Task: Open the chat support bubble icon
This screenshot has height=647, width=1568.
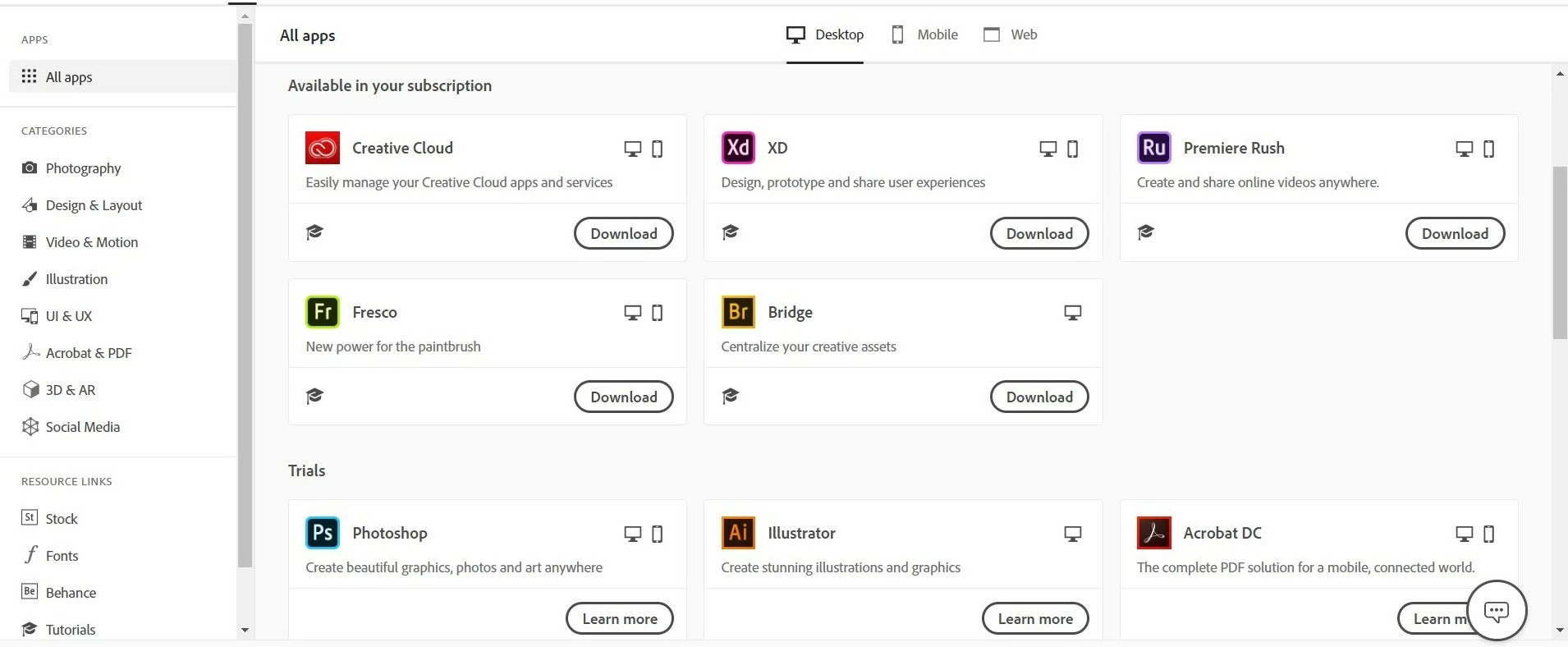Action: [x=1497, y=611]
